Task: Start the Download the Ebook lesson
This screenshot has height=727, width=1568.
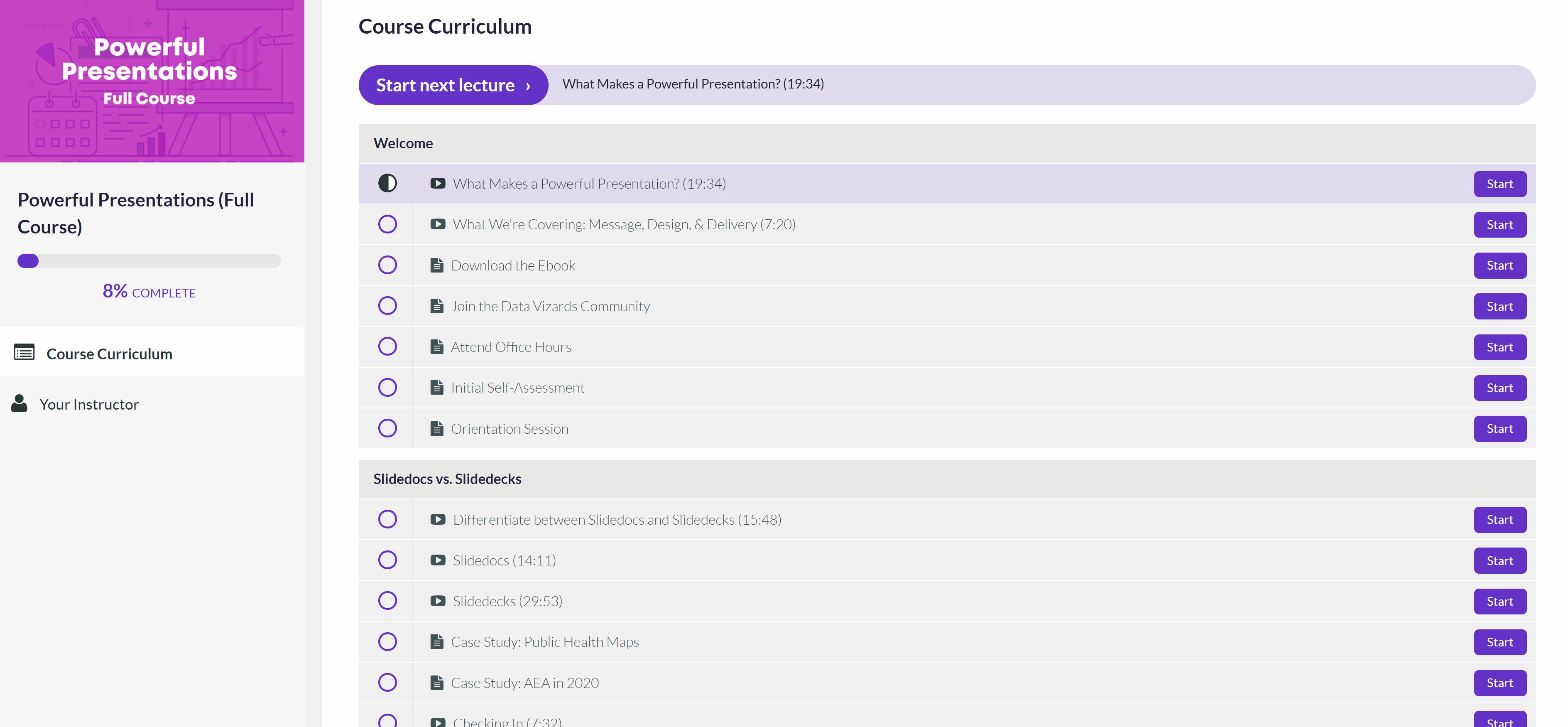Action: [x=1500, y=265]
